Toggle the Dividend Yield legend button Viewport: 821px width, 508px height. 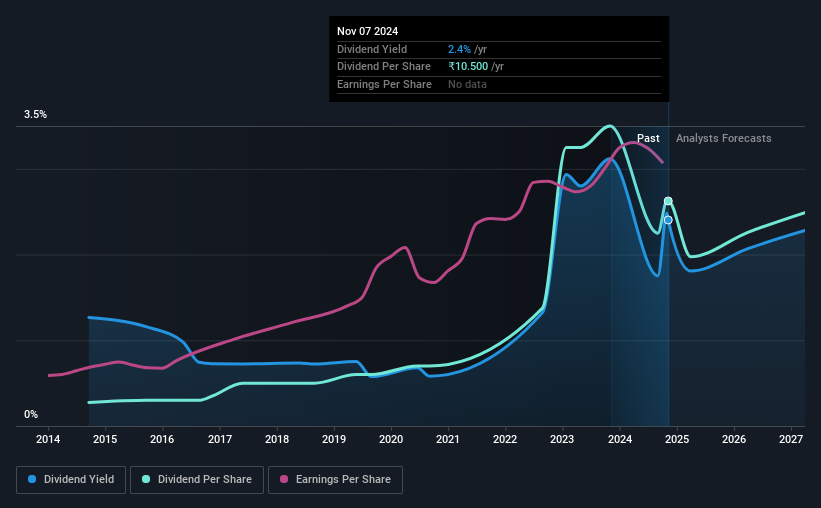click(x=71, y=480)
